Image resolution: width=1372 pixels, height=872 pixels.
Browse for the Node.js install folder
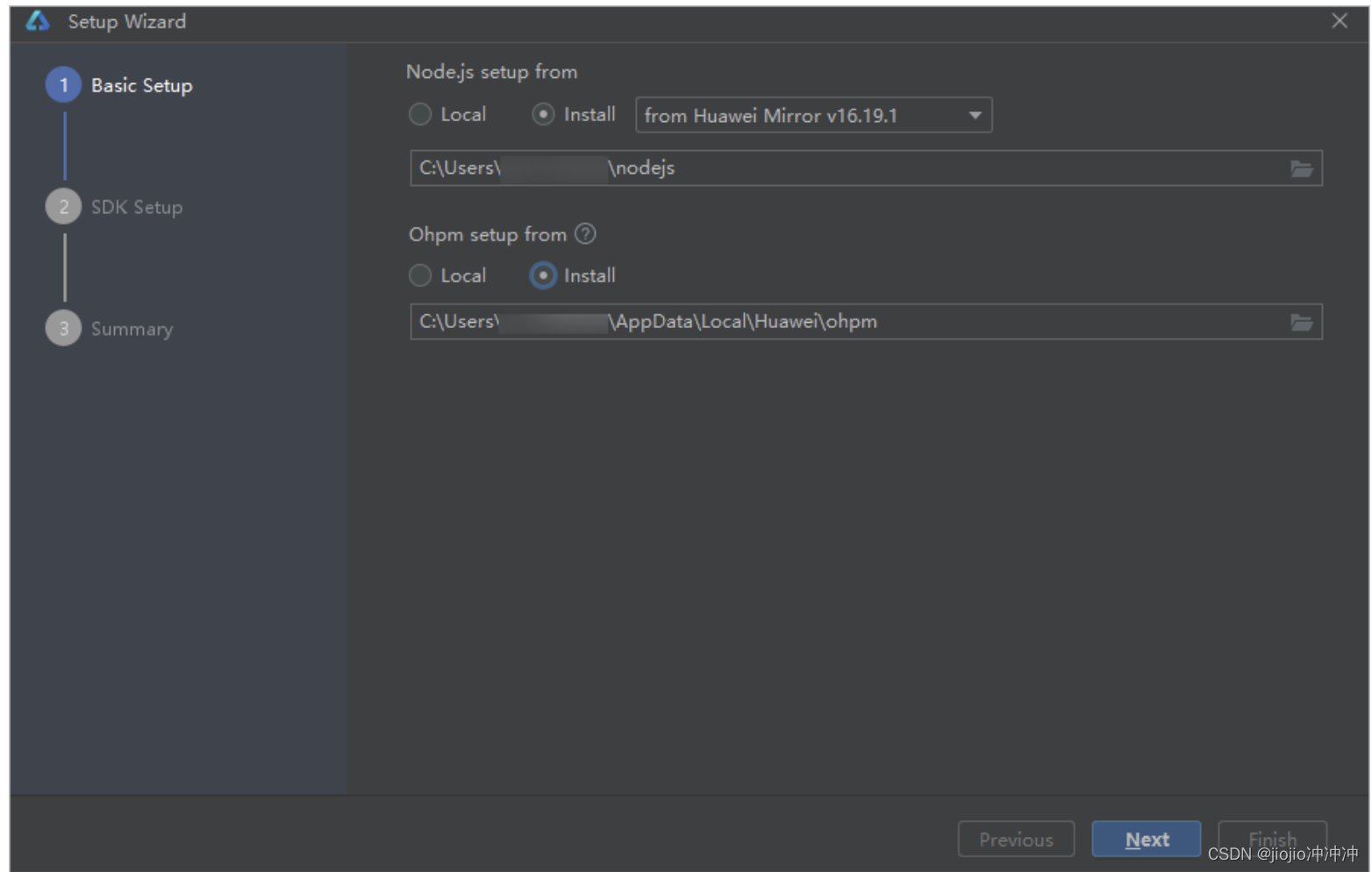coord(1301,168)
